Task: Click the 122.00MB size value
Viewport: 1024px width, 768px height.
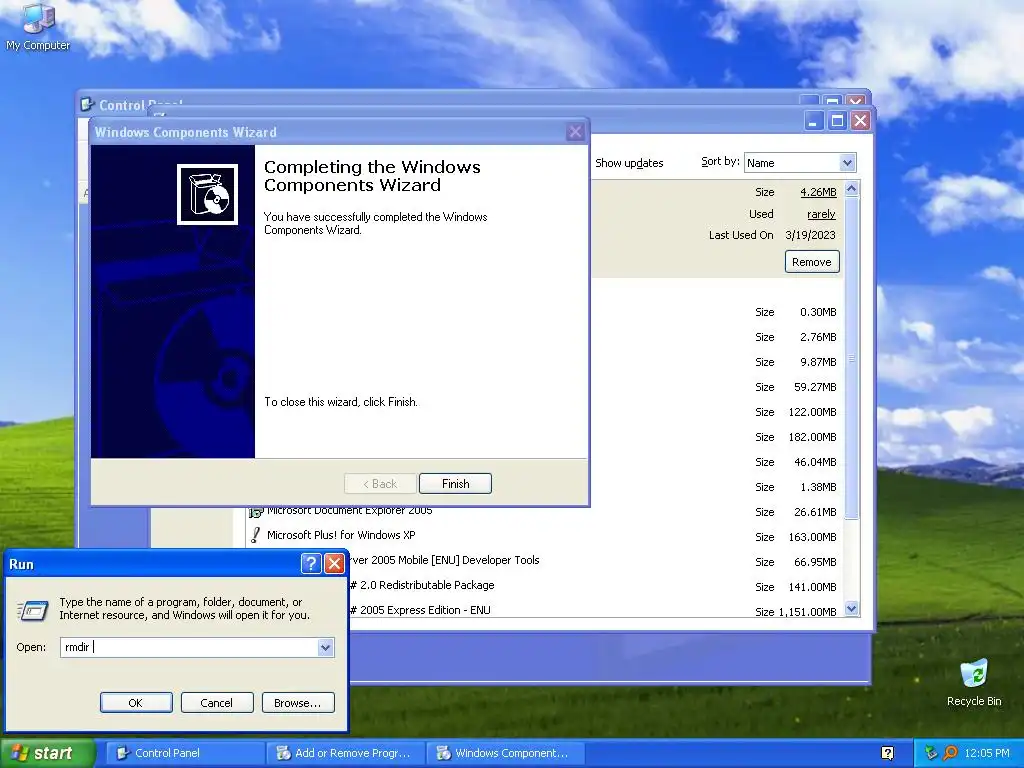Action: [x=812, y=412]
